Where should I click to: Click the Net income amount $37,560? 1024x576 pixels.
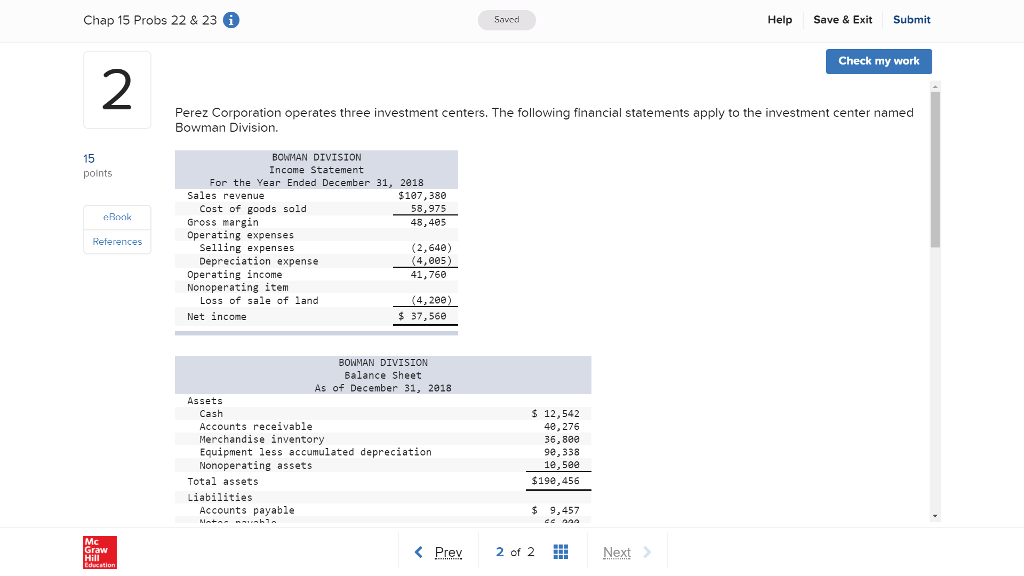(x=426, y=317)
